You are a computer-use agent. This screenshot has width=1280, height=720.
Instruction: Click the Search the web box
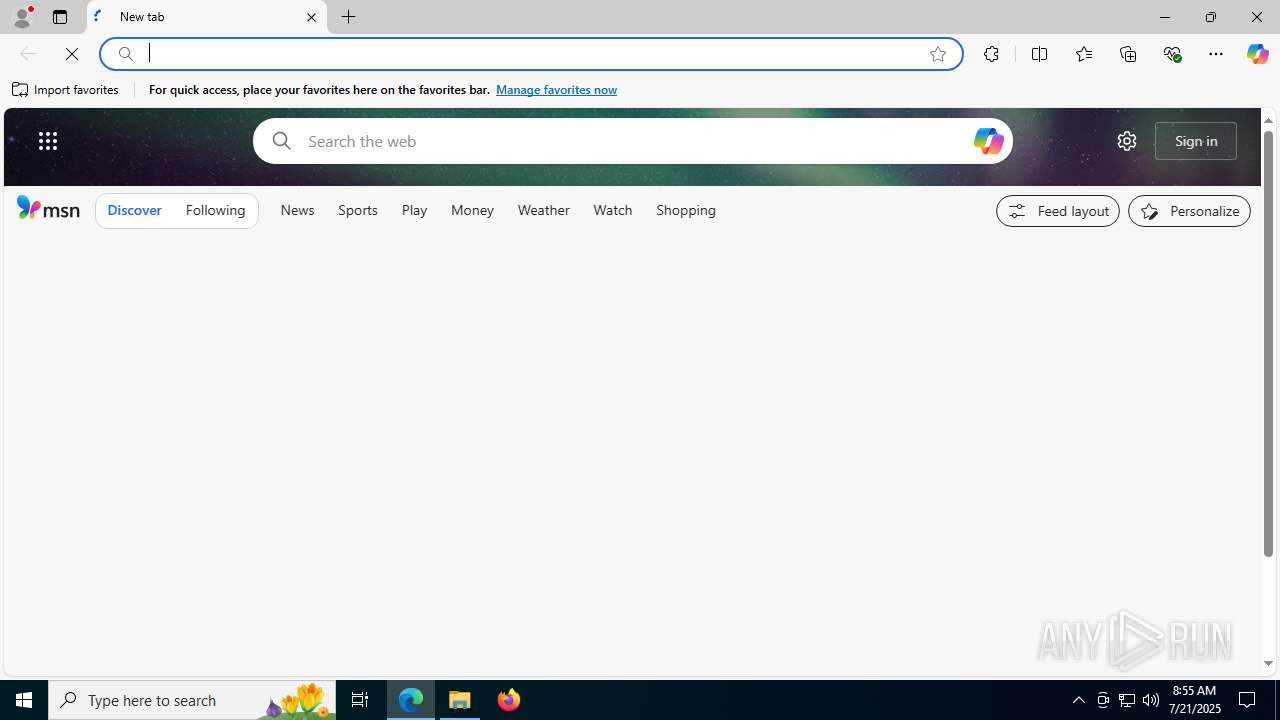pos(633,141)
